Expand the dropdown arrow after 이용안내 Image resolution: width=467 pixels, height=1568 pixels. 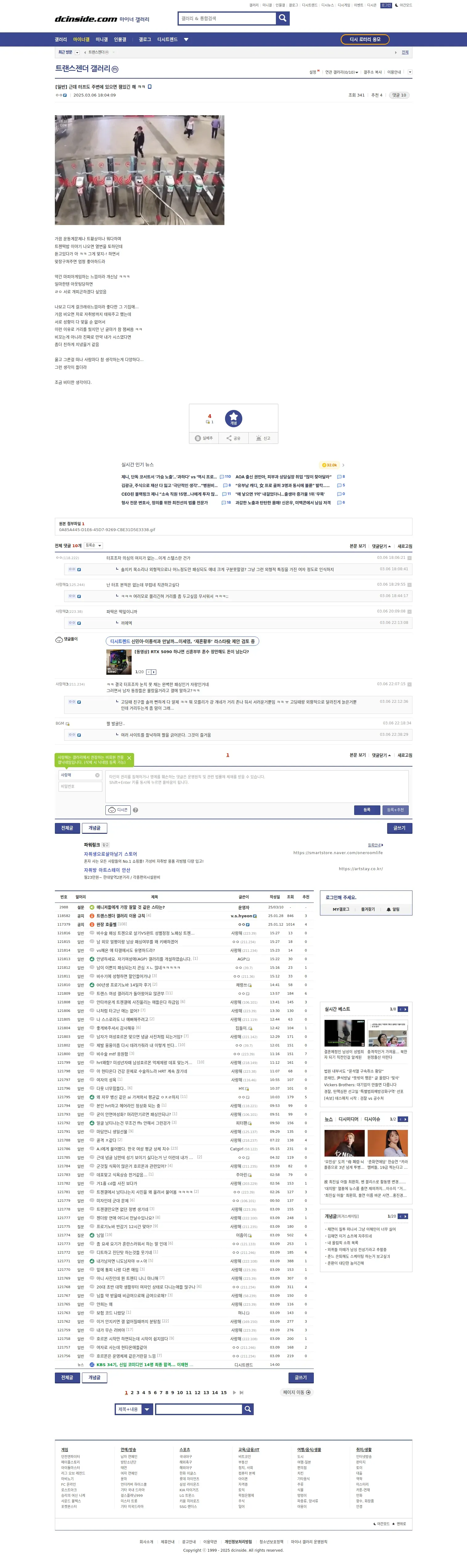coord(410,72)
